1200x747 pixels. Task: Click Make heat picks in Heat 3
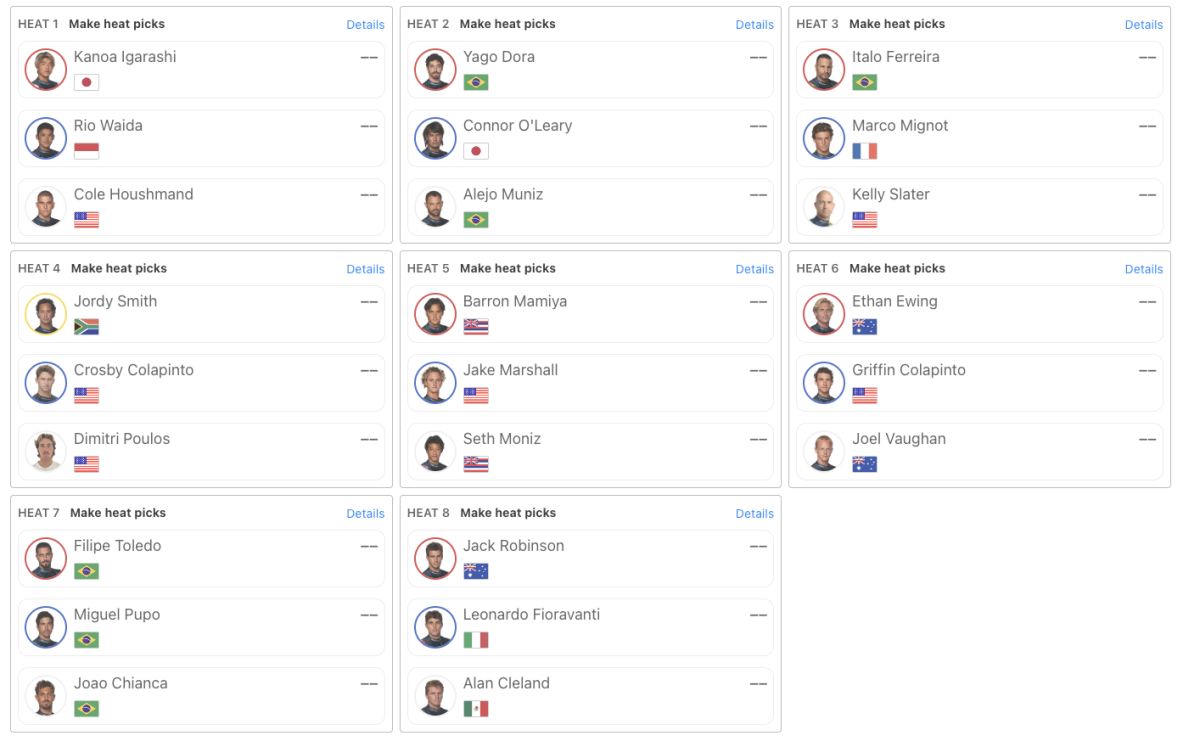[x=897, y=24]
